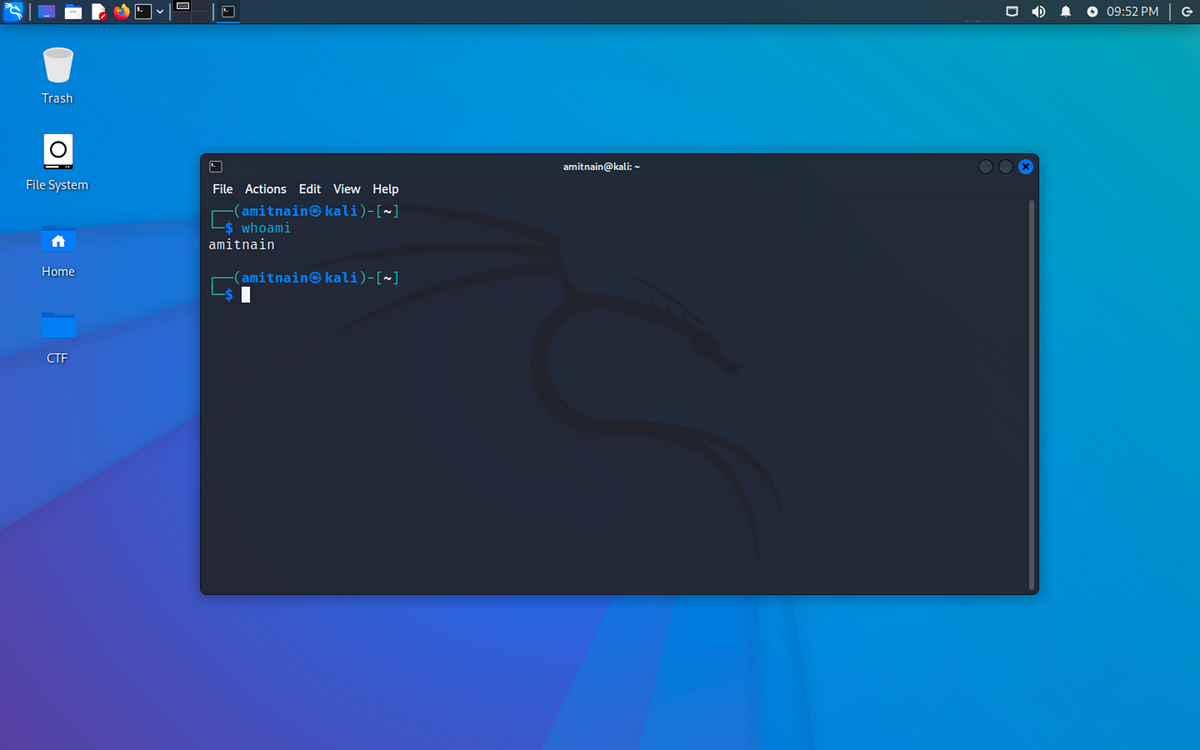The height and width of the screenshot is (750, 1200).
Task: Open the text editor from the taskbar
Action: 97,11
